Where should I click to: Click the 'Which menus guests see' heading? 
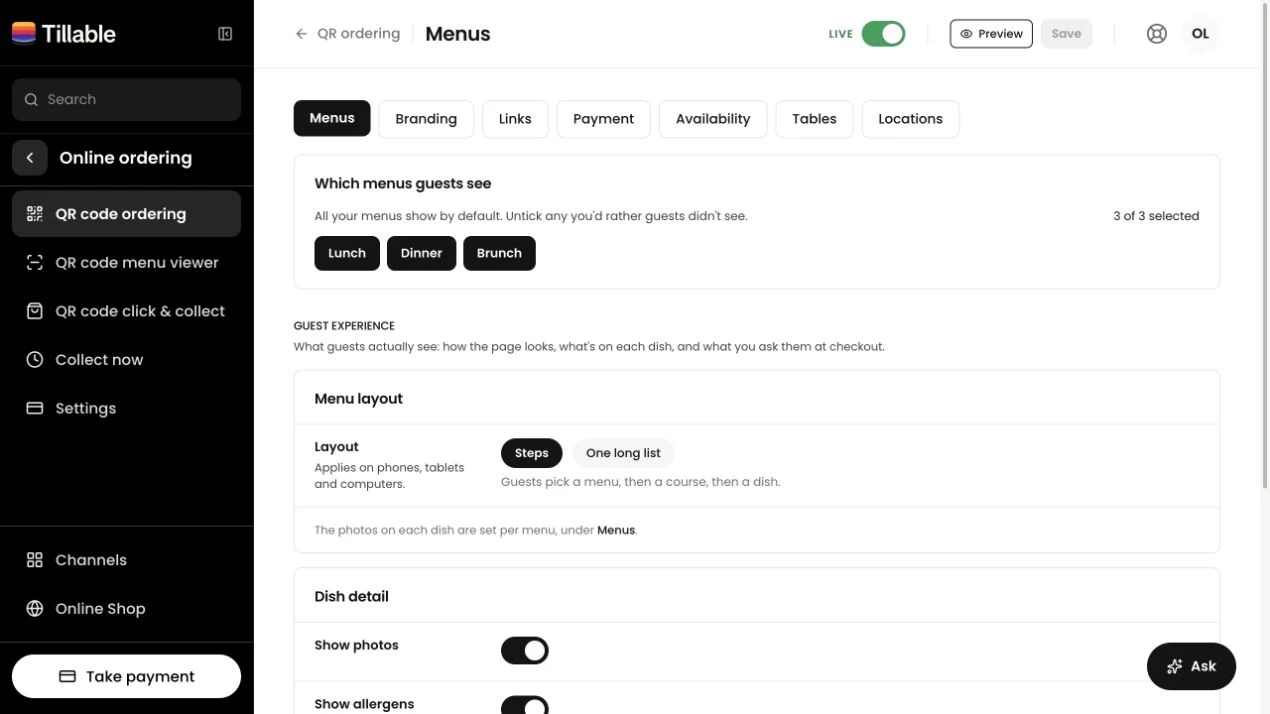[403, 184]
